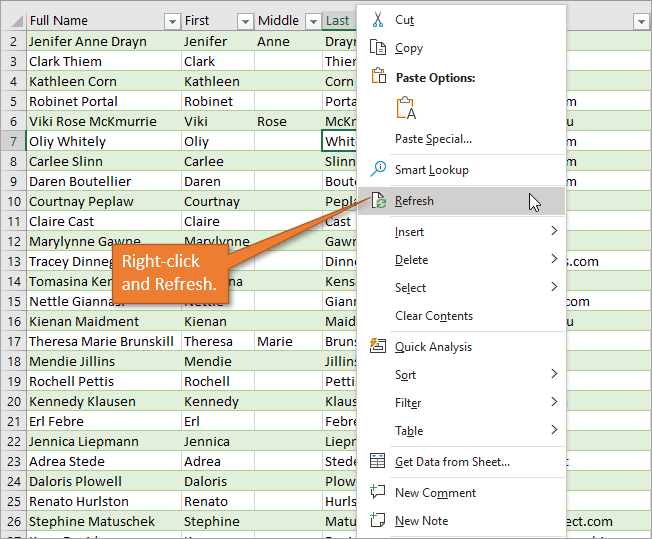Screen dimensions: 652x539
Task: Open the First column filter dropdown
Action: point(244,21)
